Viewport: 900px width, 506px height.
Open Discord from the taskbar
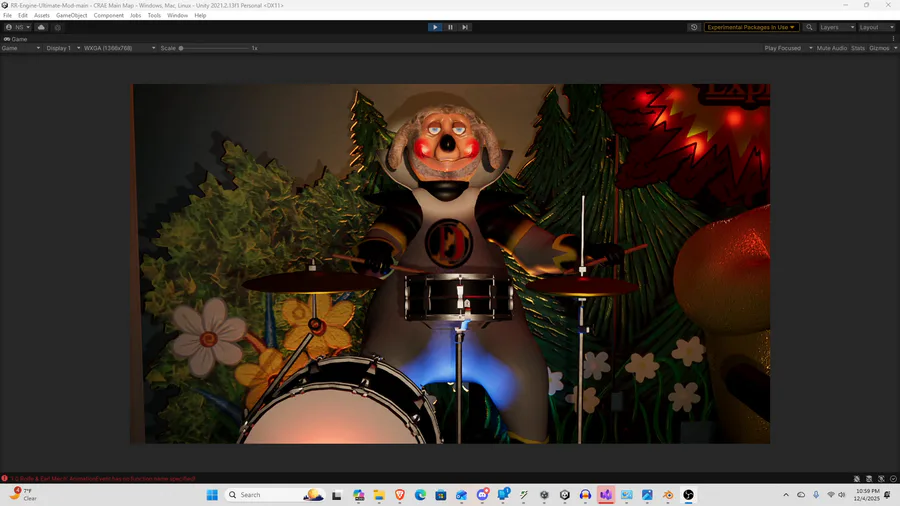coord(483,495)
